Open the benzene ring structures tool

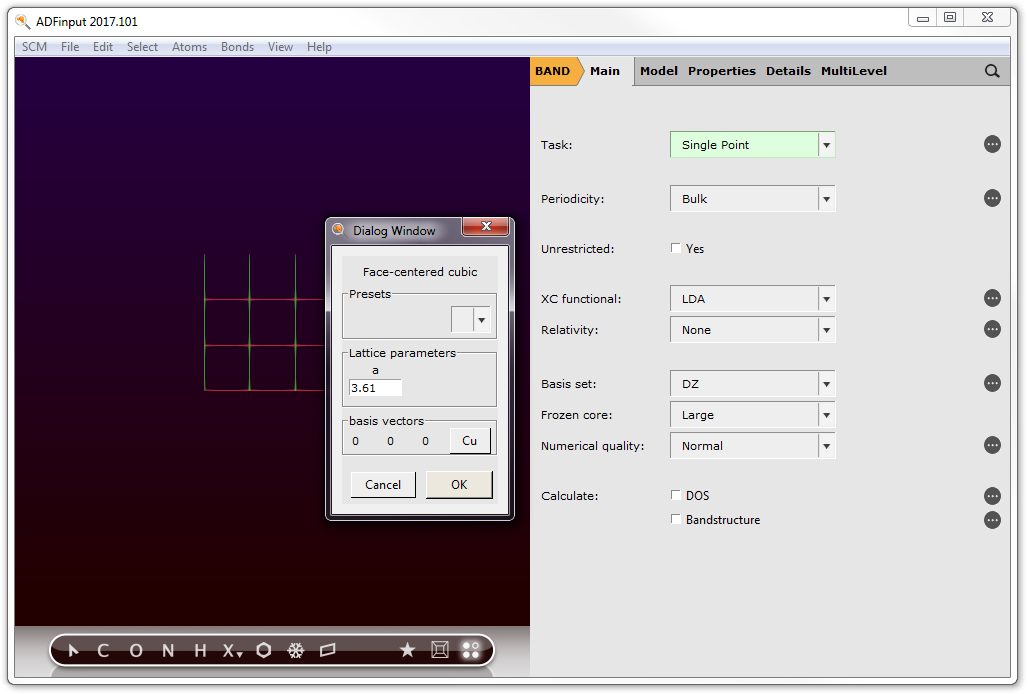click(x=263, y=651)
